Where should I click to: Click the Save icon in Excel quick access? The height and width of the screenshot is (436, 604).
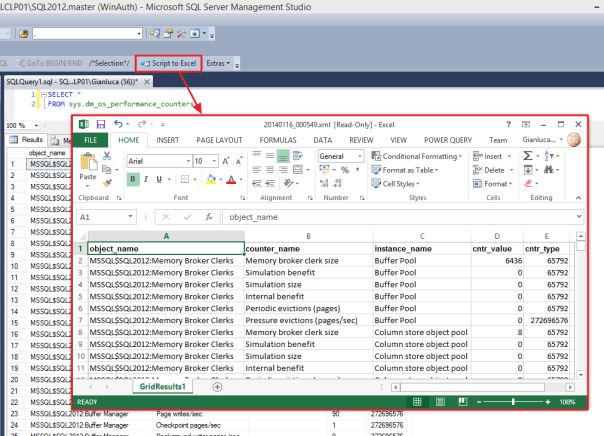(x=101, y=124)
